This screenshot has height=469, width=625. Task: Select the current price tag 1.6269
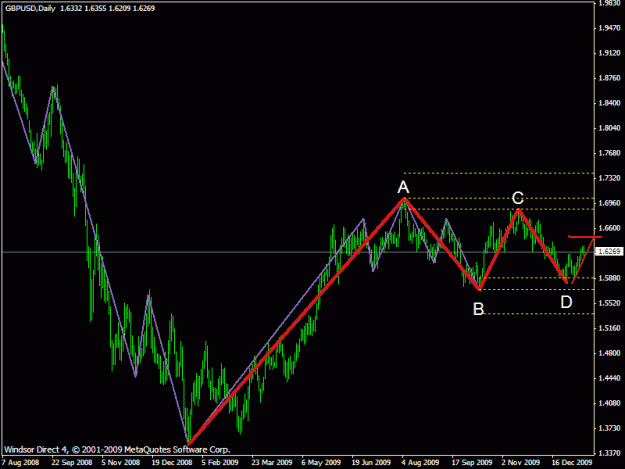pyautogui.click(x=609, y=251)
